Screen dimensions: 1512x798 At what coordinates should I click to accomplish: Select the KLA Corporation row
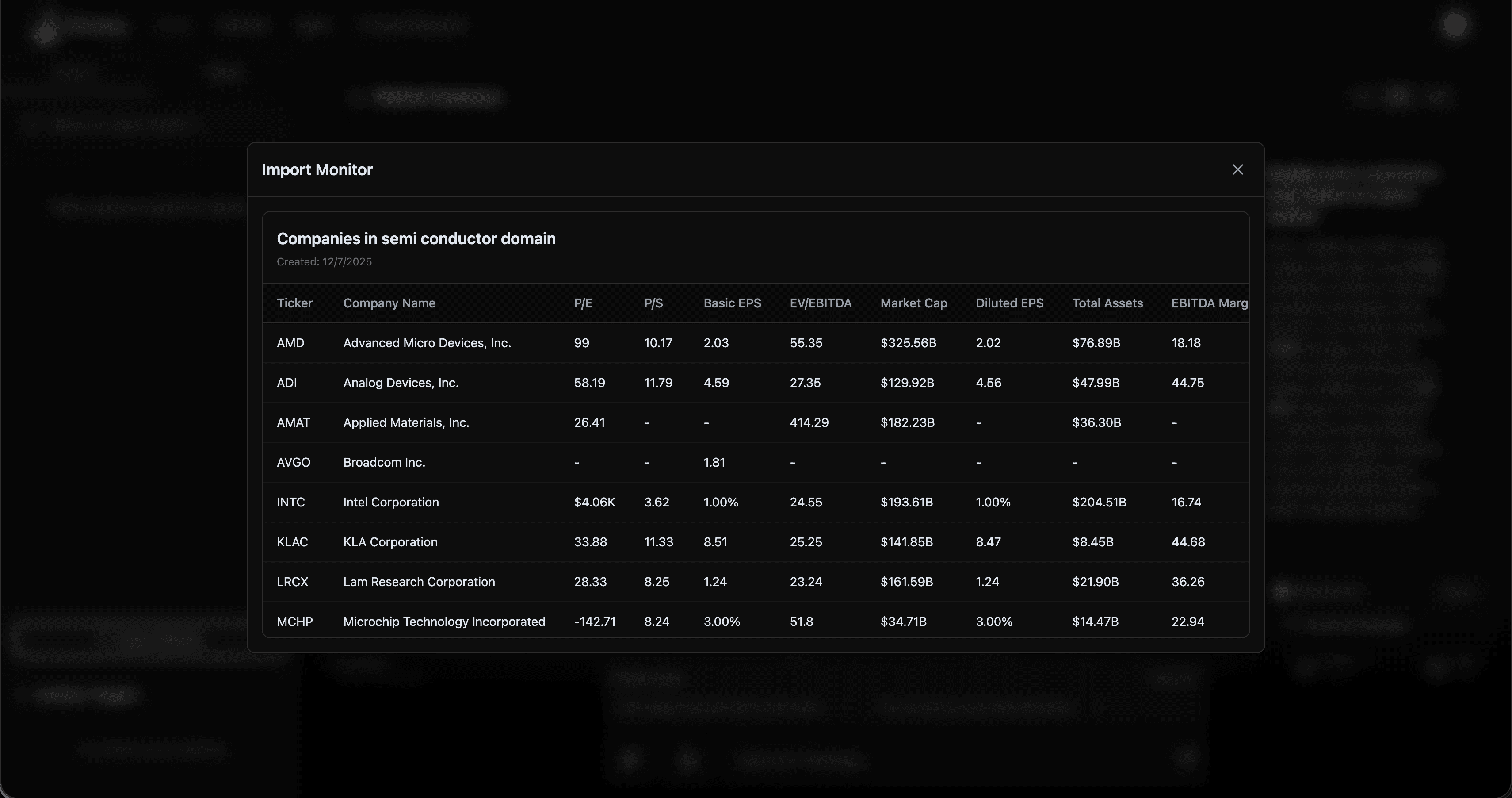[x=390, y=542]
